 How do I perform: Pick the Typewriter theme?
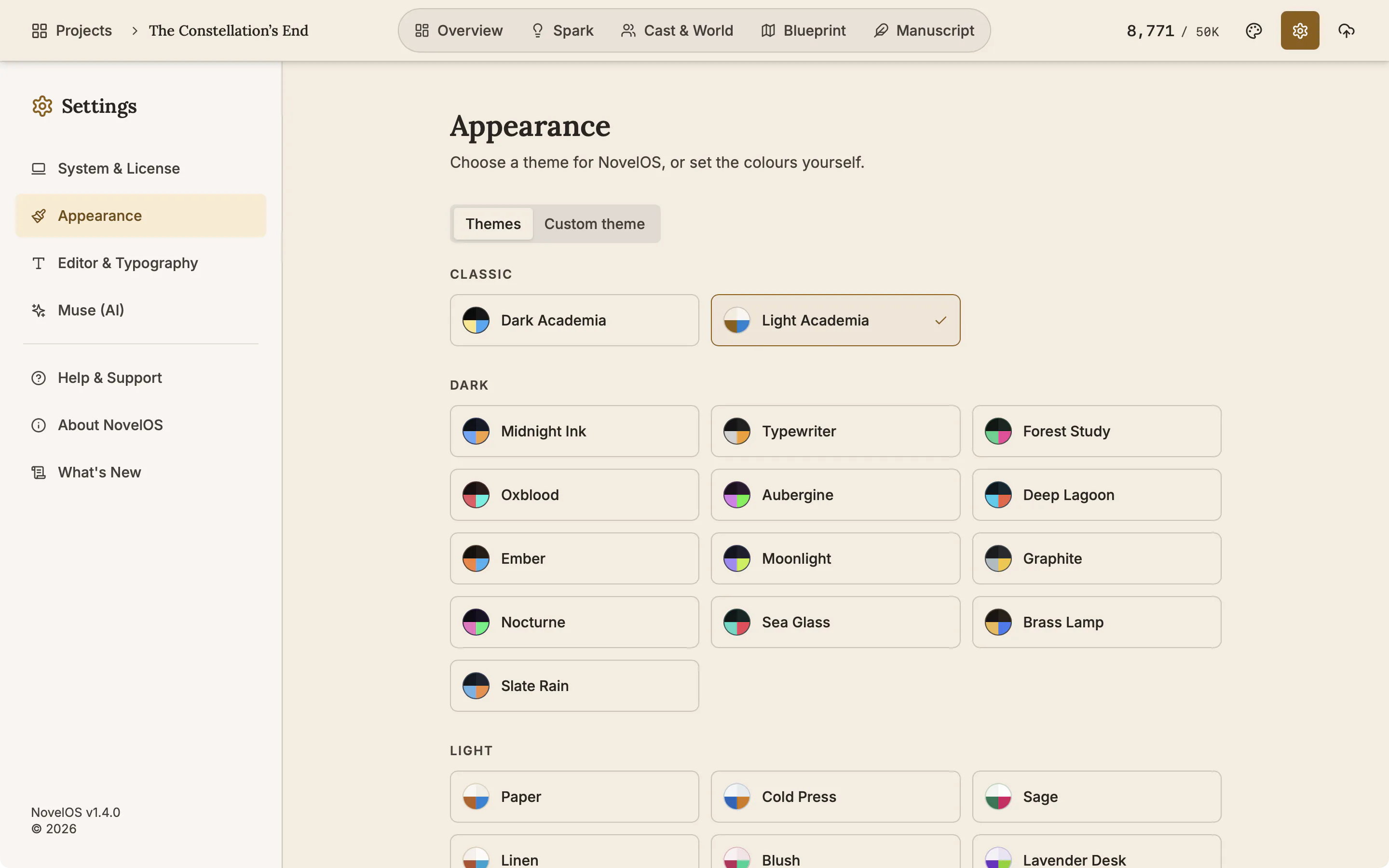coord(835,431)
